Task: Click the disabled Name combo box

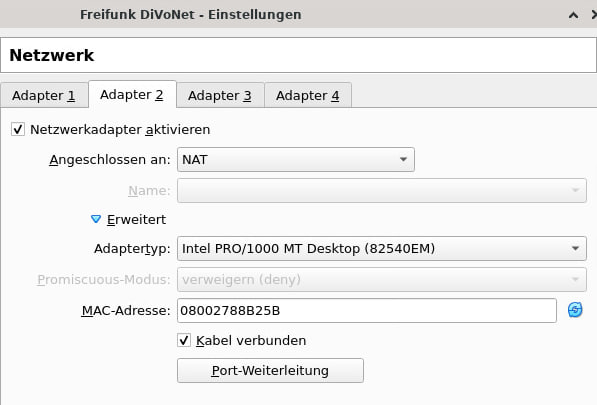Action: coord(382,190)
